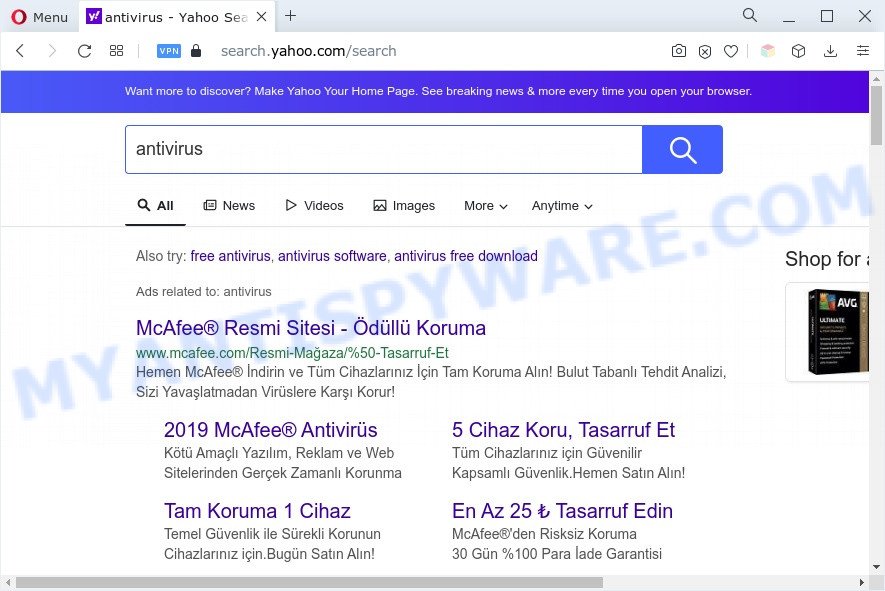The image size is (885, 591).
Task: Open the Speed Dial start page
Action: [116, 51]
